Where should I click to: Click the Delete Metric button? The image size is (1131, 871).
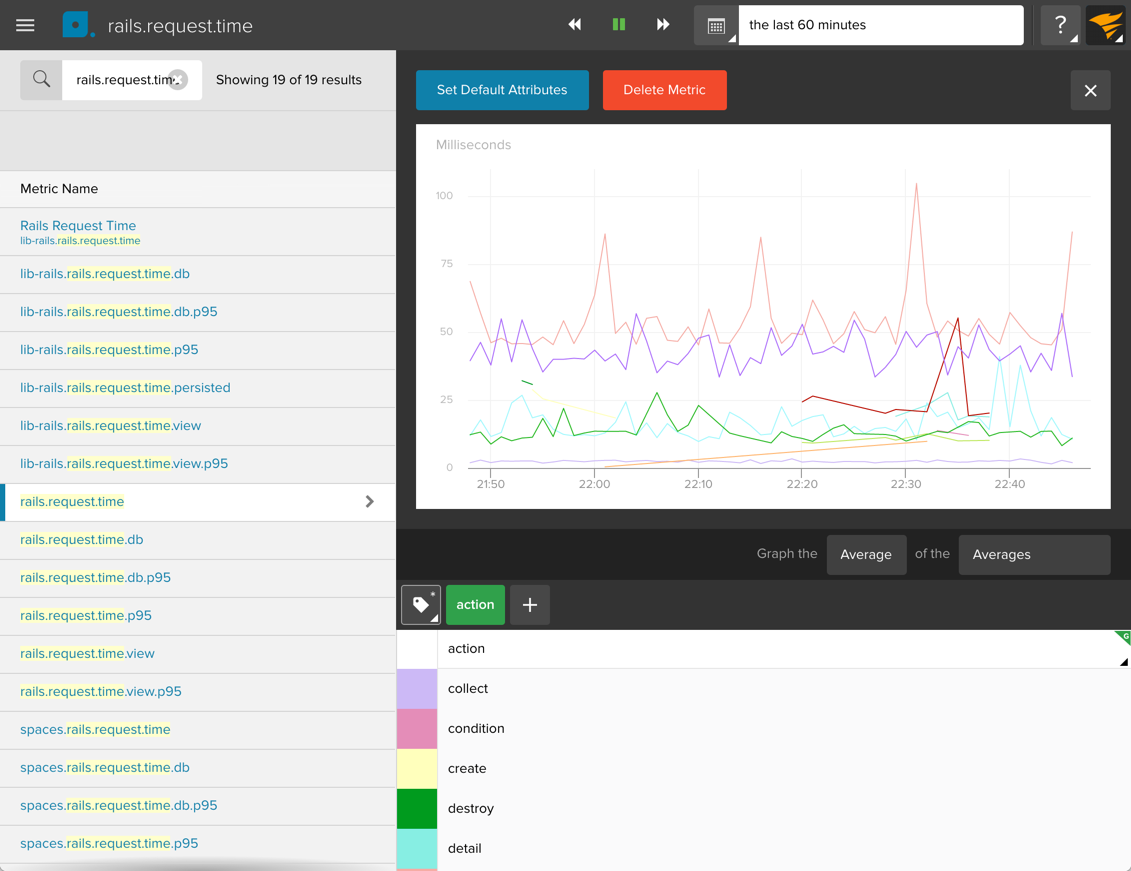(x=664, y=90)
